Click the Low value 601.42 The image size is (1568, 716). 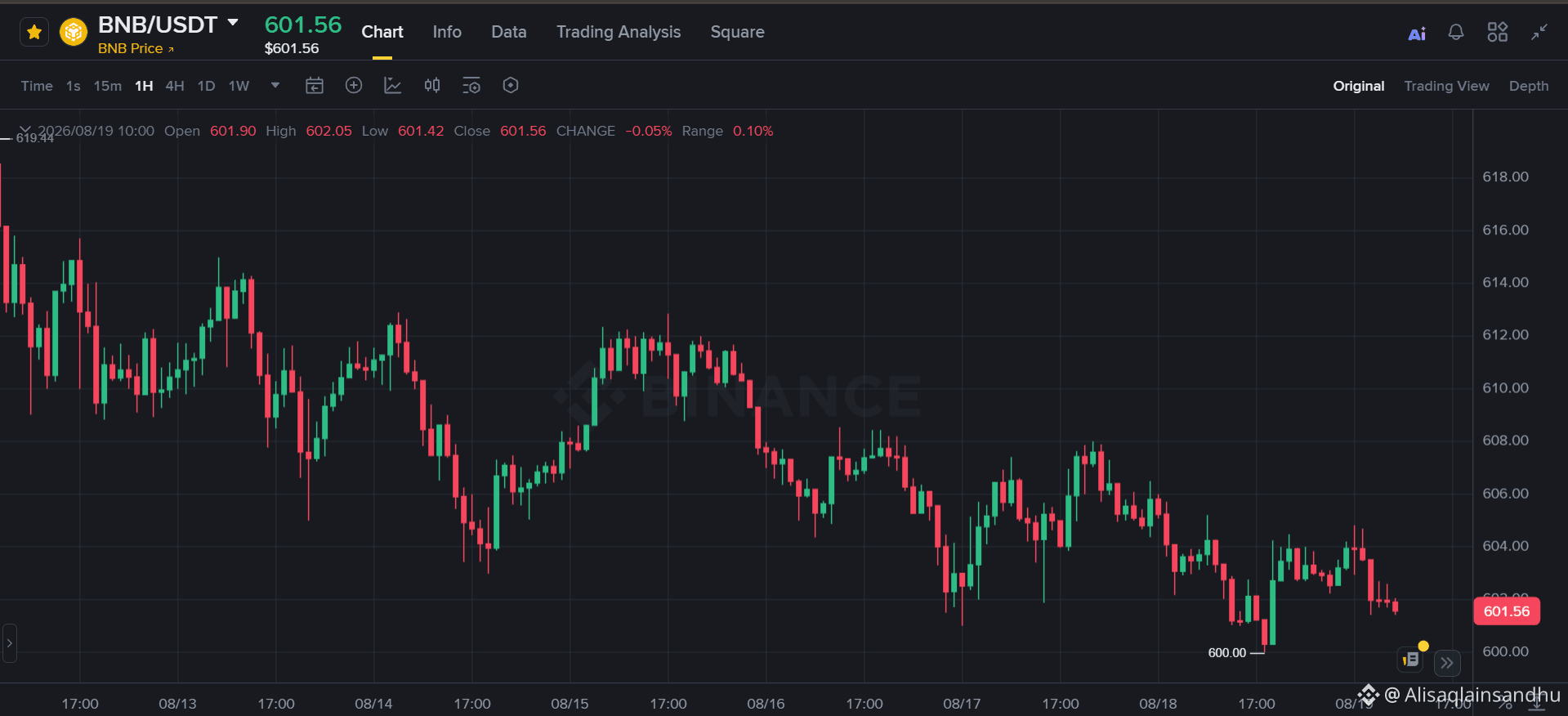tap(421, 131)
